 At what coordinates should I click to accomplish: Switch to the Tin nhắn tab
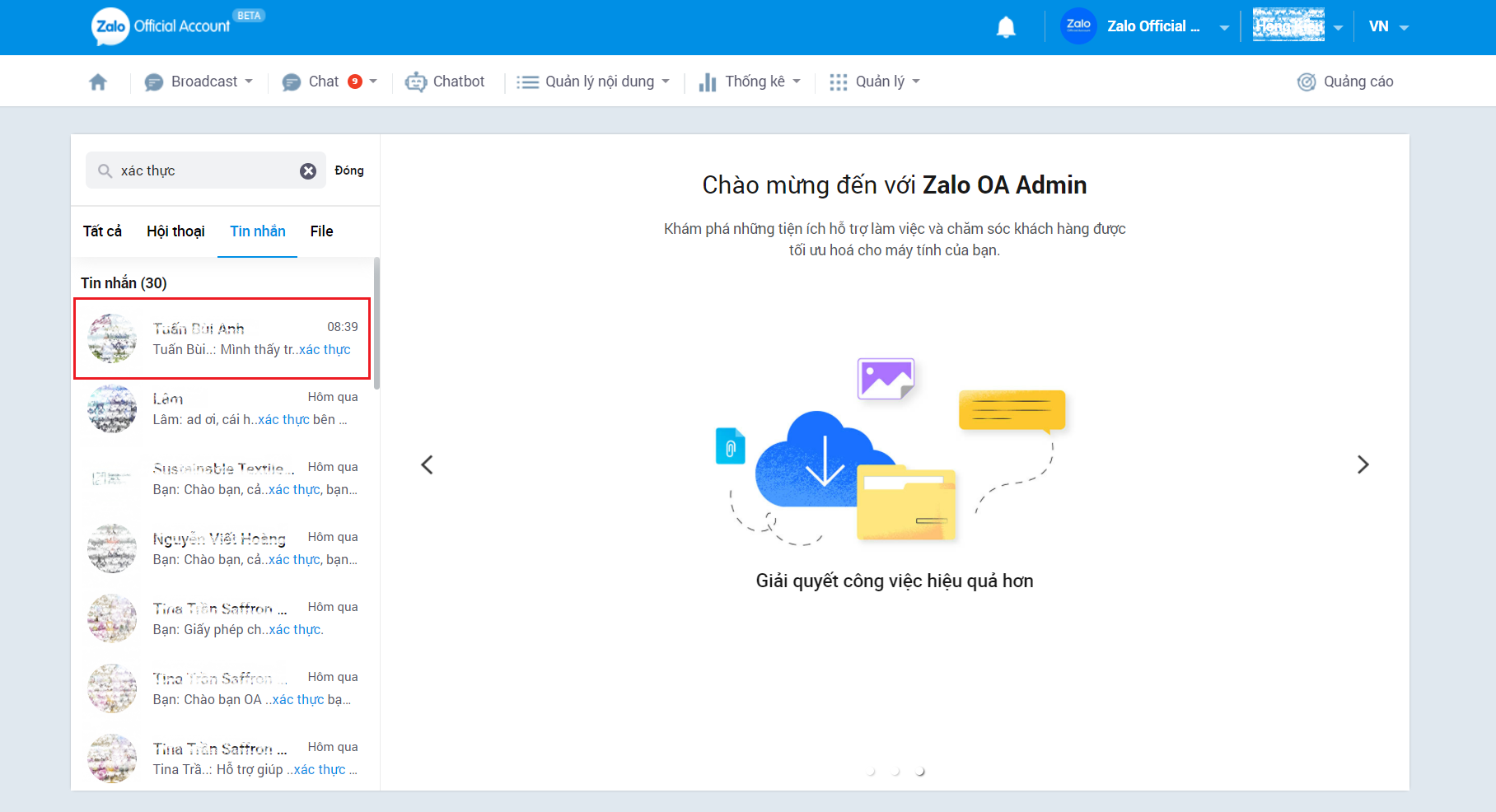point(258,231)
